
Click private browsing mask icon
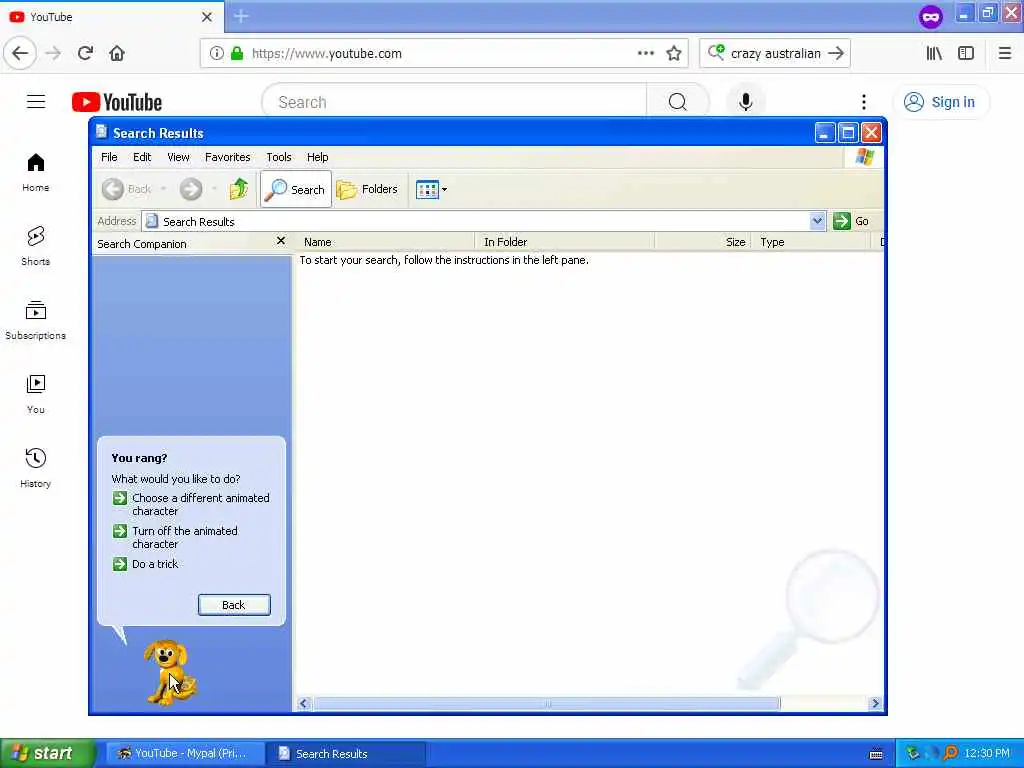(x=931, y=16)
